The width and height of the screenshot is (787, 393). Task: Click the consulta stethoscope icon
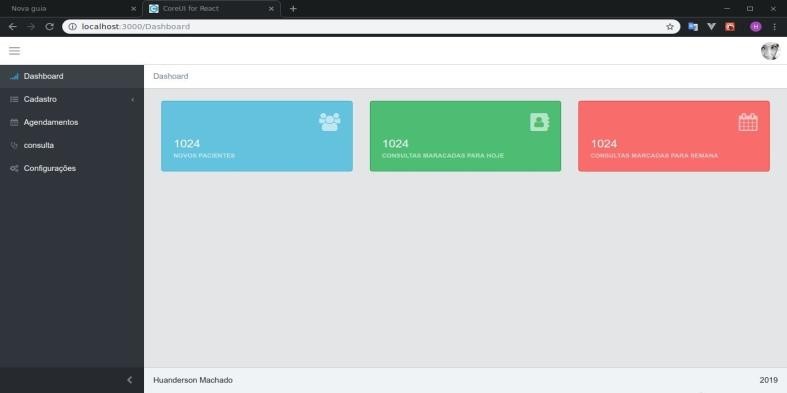(14, 146)
